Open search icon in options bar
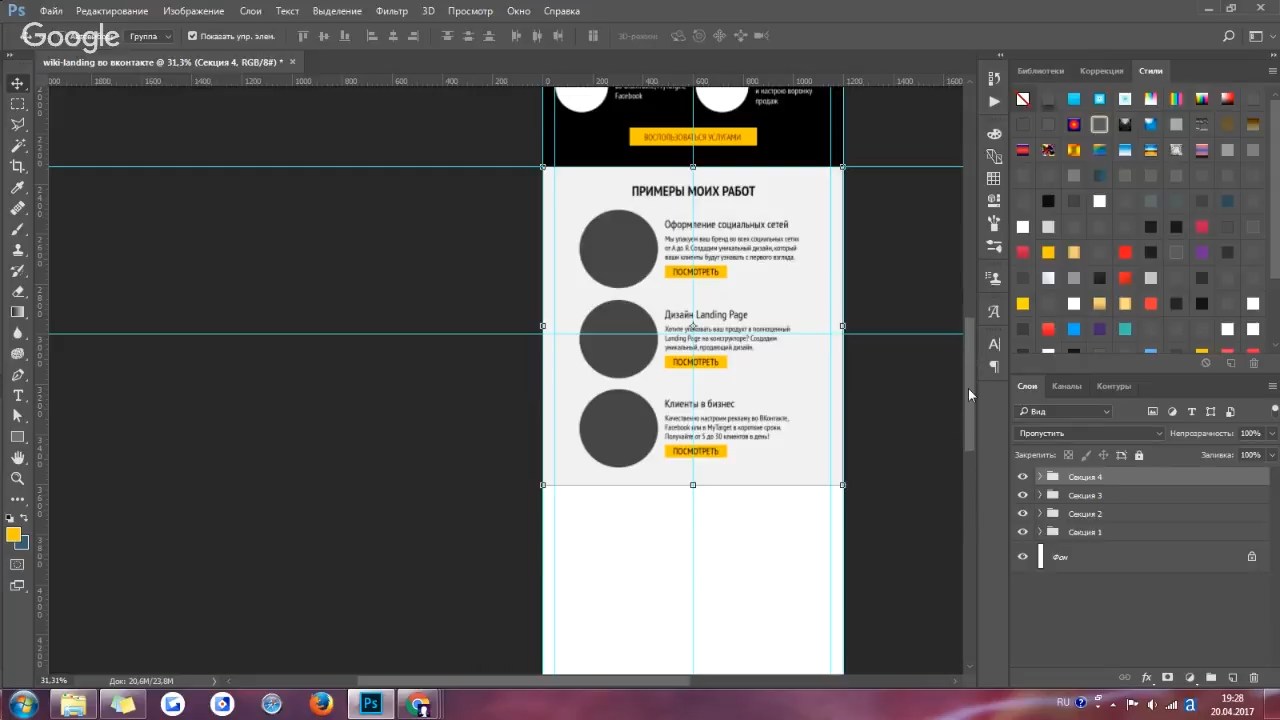This screenshot has width=1280, height=720. (x=1229, y=36)
